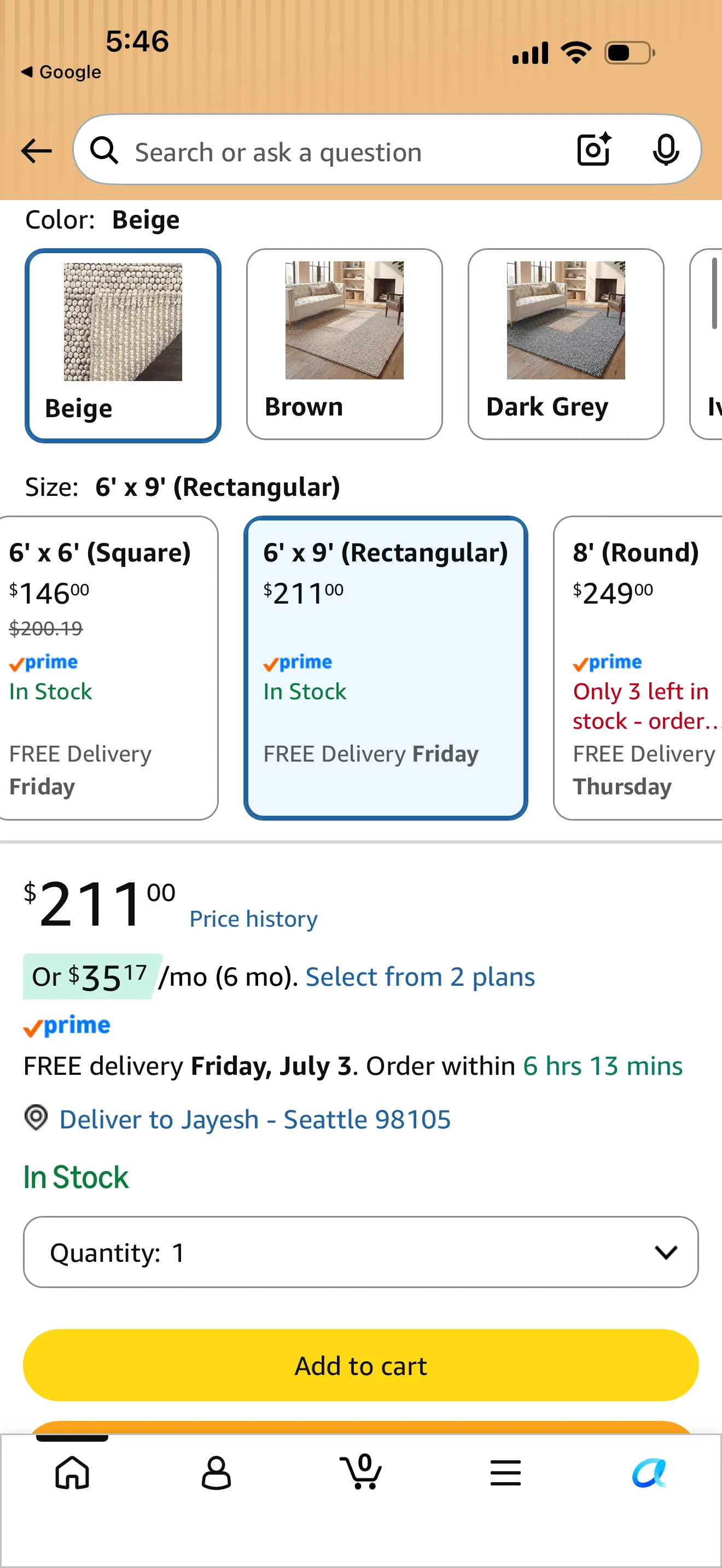Select the Brown color option
Image resolution: width=722 pixels, height=1568 pixels.
[345, 344]
